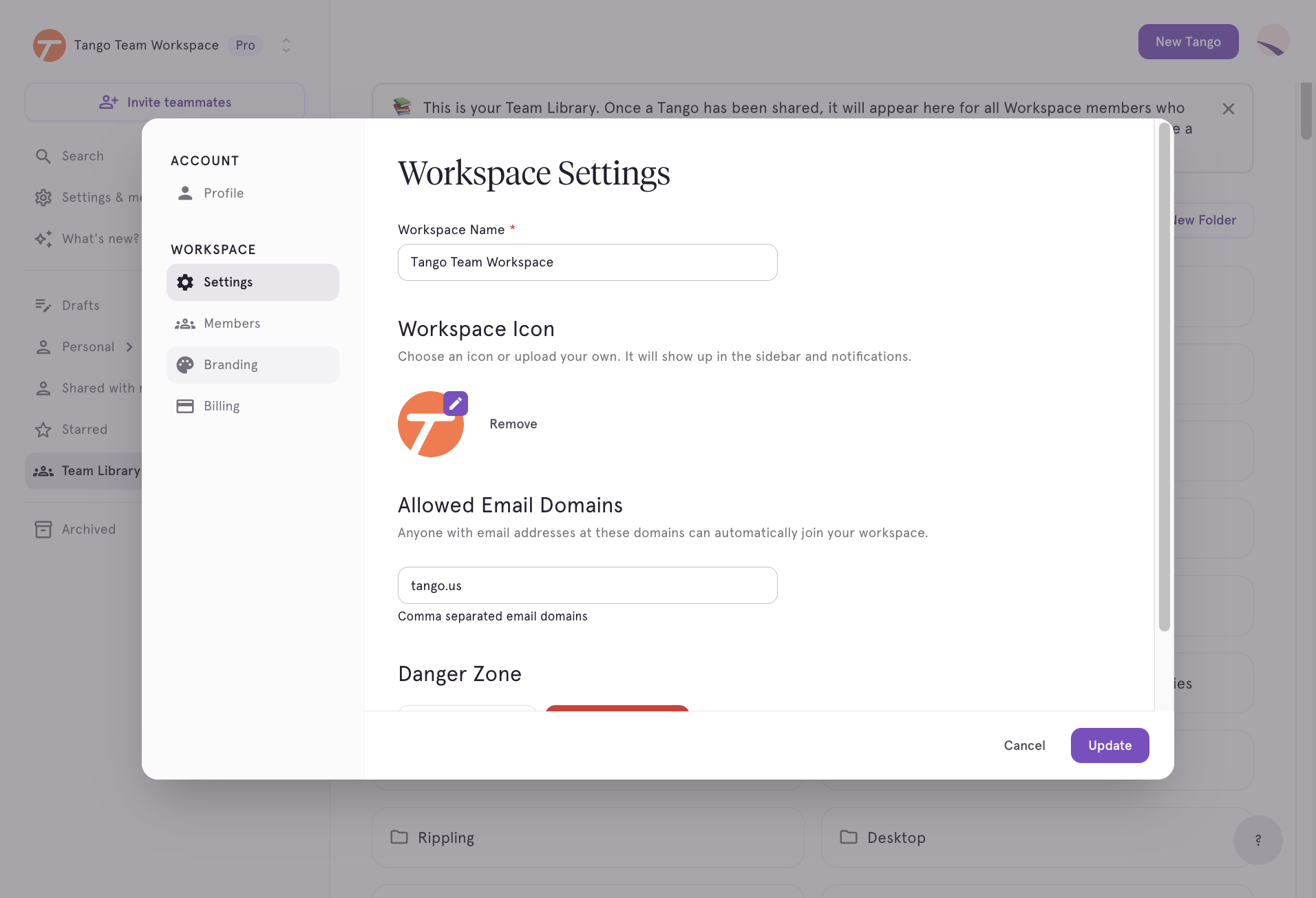
Task: Open the user avatar in top right
Action: (x=1273, y=41)
